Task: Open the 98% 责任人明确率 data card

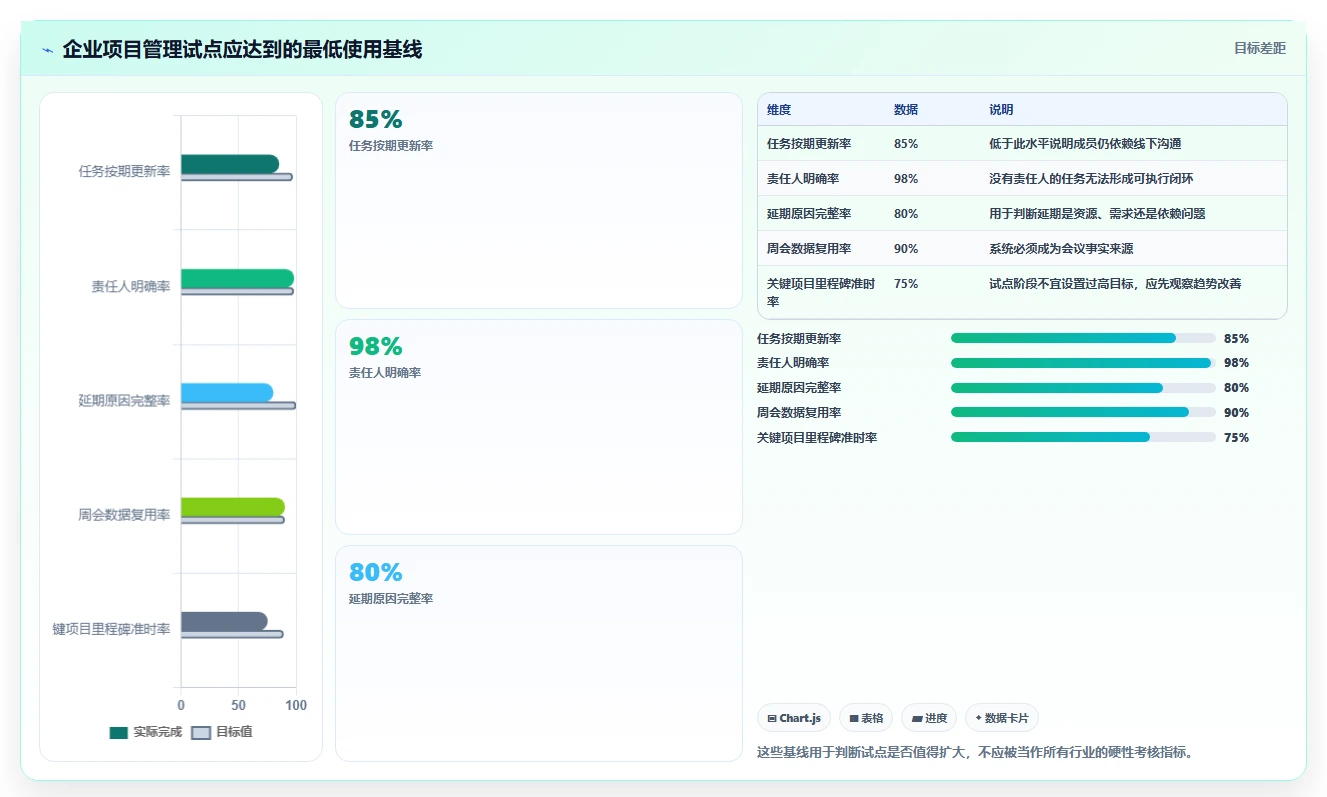Action: tap(539, 427)
